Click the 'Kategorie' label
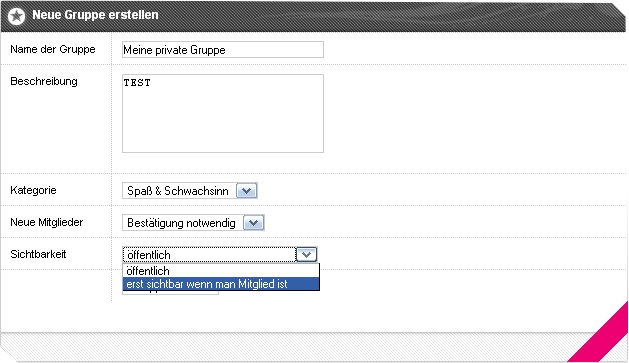The image size is (629, 363). (x=33, y=190)
